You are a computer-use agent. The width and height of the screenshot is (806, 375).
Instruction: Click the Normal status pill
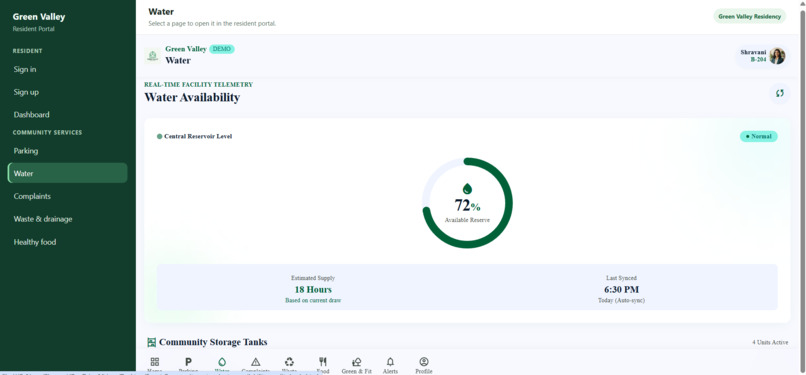coord(758,137)
